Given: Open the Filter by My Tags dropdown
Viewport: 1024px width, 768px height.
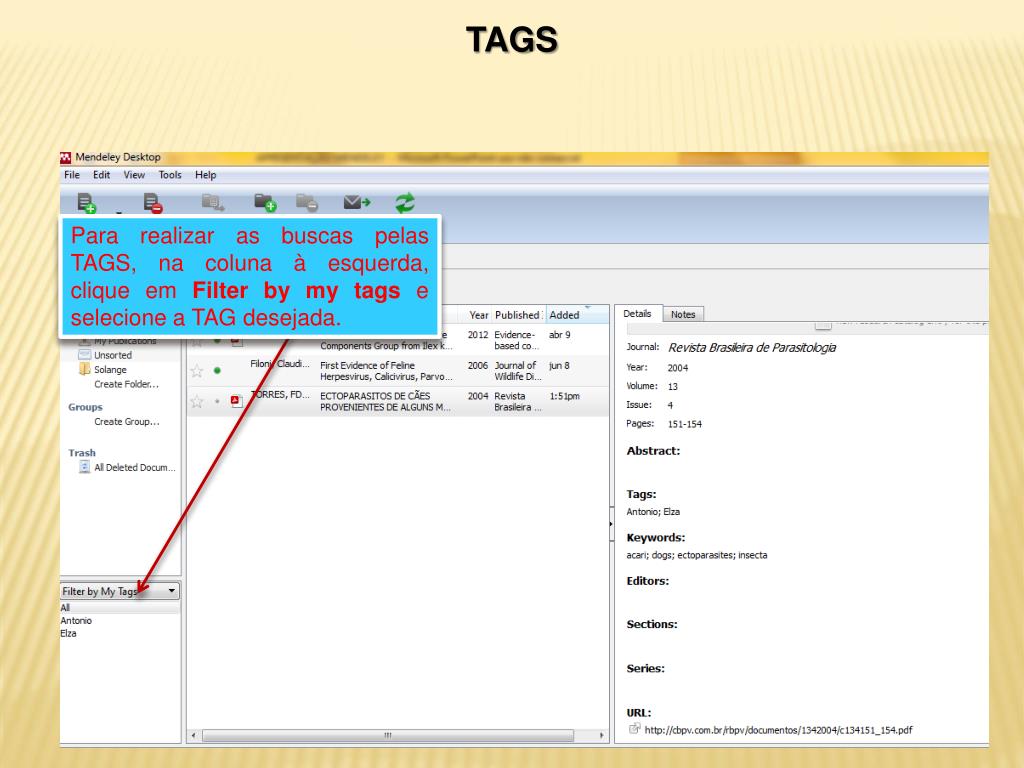Looking at the screenshot, I should [120, 591].
